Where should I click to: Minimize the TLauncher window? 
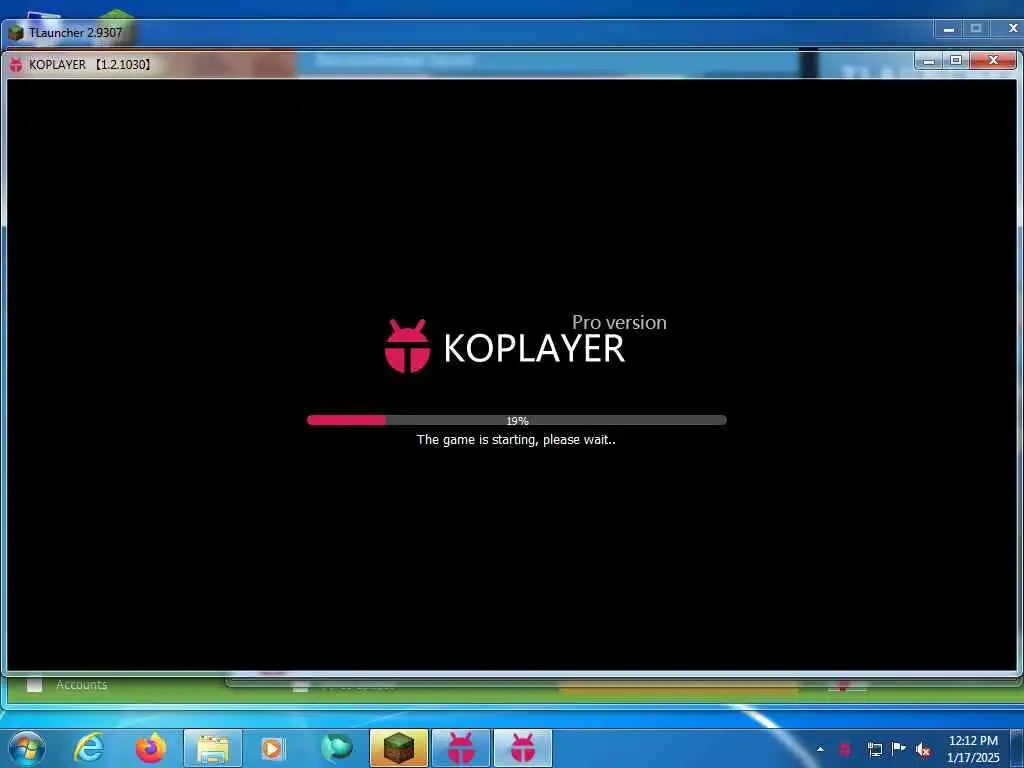click(949, 29)
